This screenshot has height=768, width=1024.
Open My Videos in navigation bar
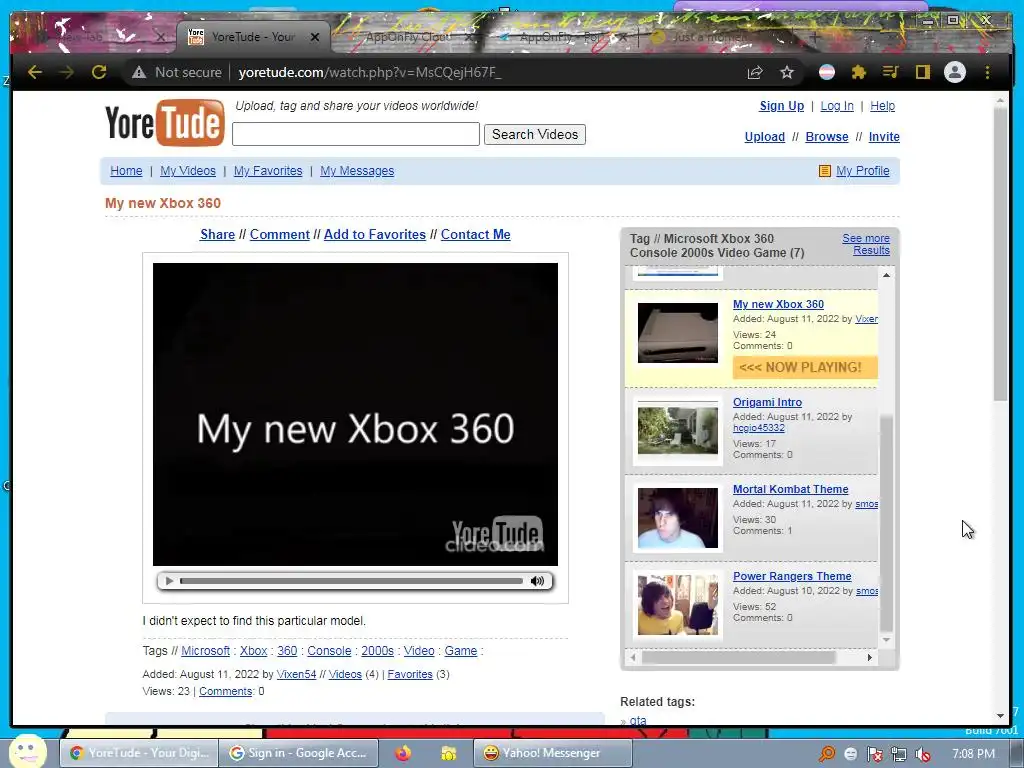(x=188, y=170)
